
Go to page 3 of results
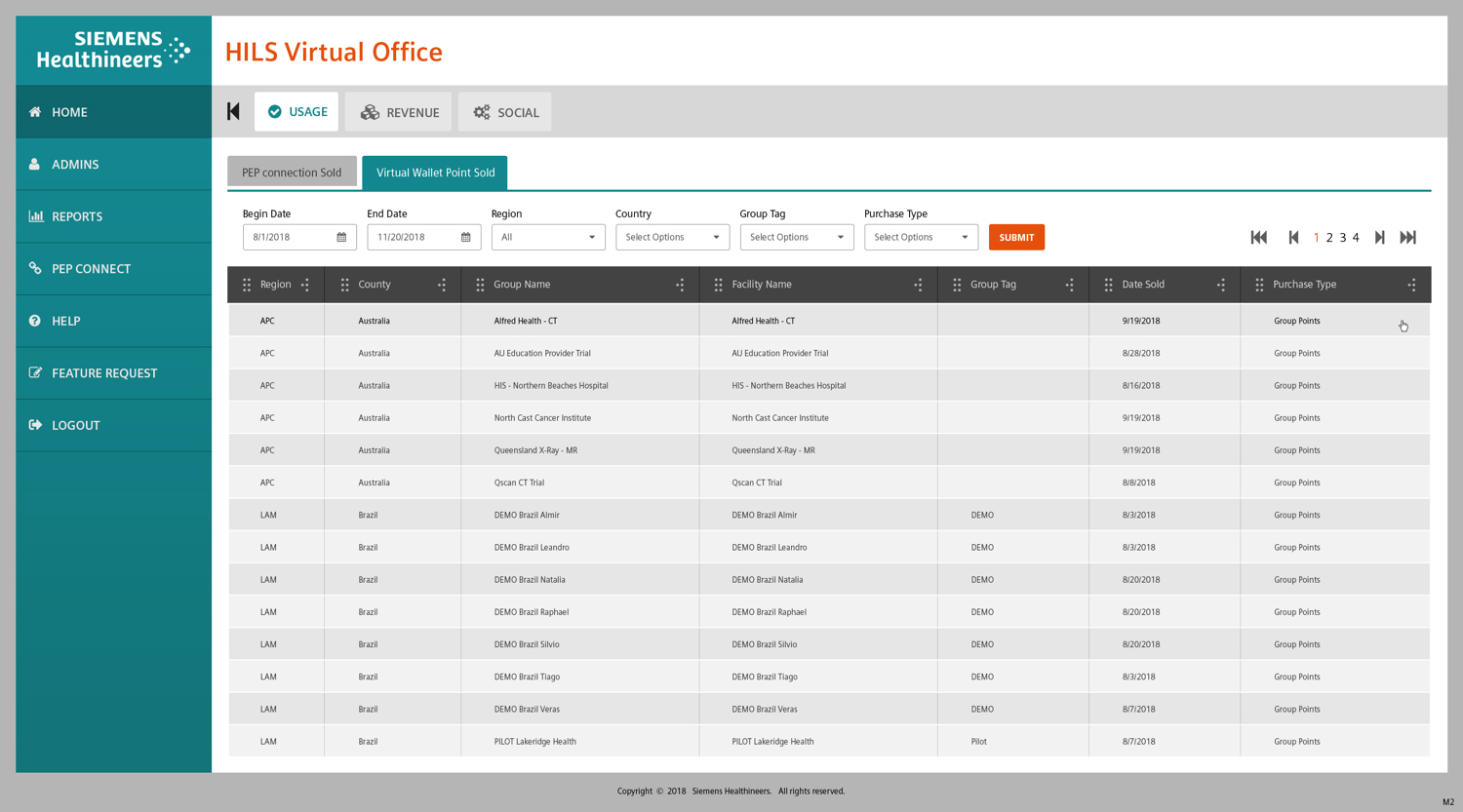tap(1343, 238)
